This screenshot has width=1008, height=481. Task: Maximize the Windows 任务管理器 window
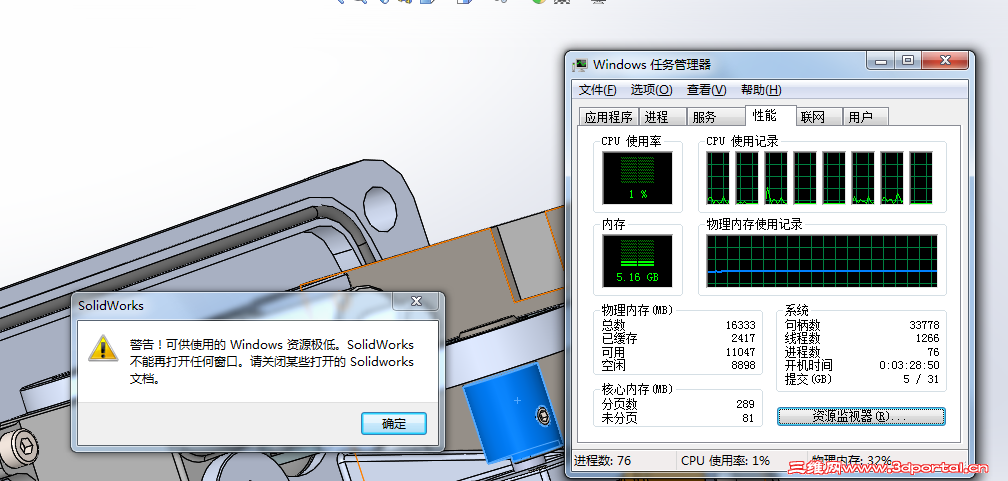click(x=907, y=60)
